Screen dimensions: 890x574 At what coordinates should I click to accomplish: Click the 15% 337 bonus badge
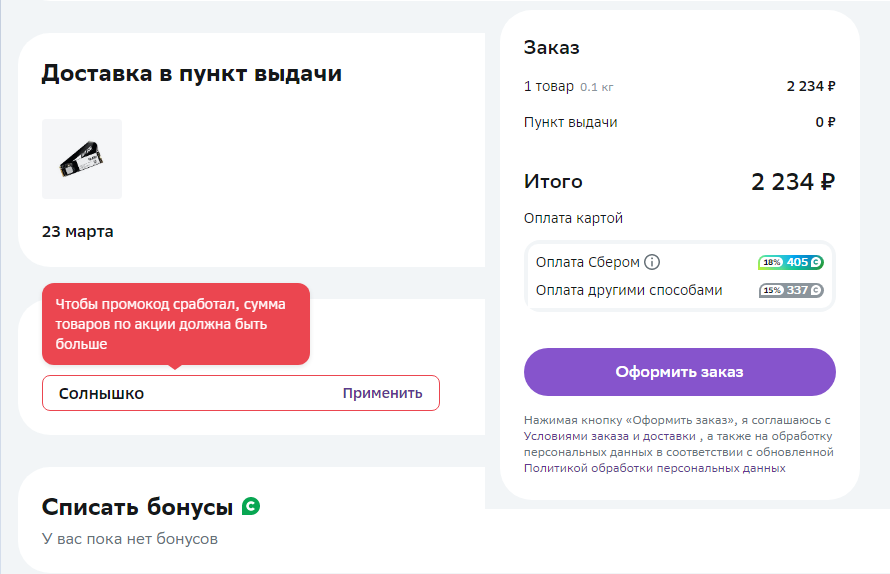point(791,290)
